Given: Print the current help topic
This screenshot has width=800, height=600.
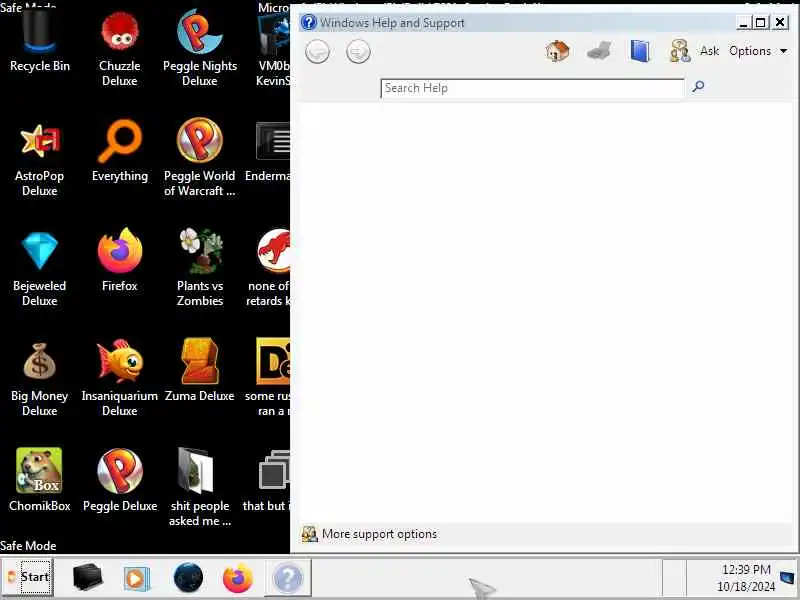Looking at the screenshot, I should click(x=599, y=51).
